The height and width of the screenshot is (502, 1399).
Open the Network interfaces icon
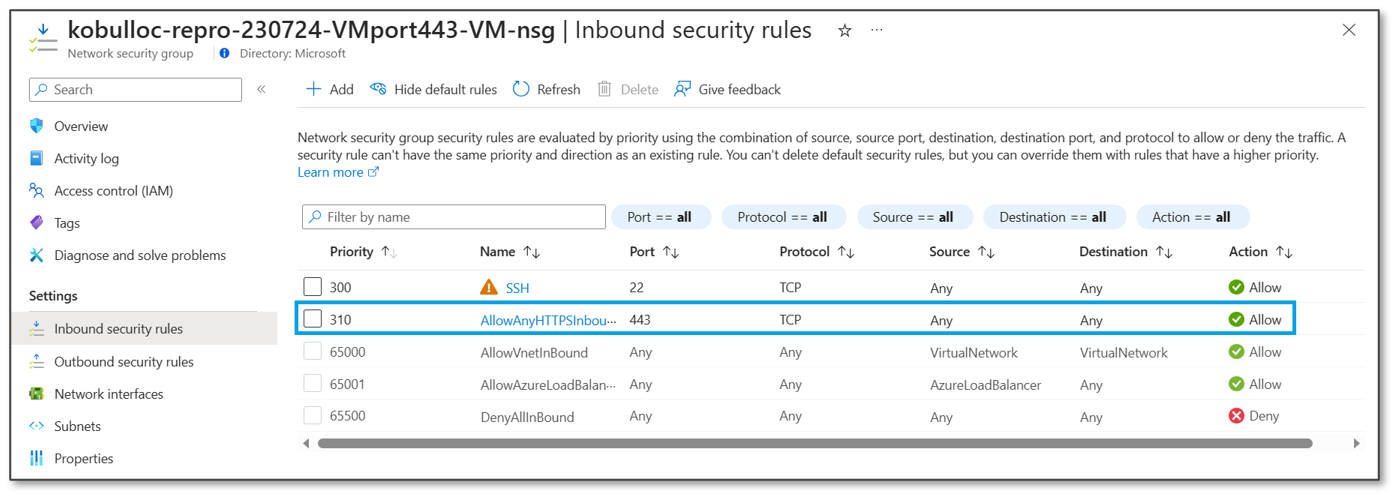pos(37,394)
